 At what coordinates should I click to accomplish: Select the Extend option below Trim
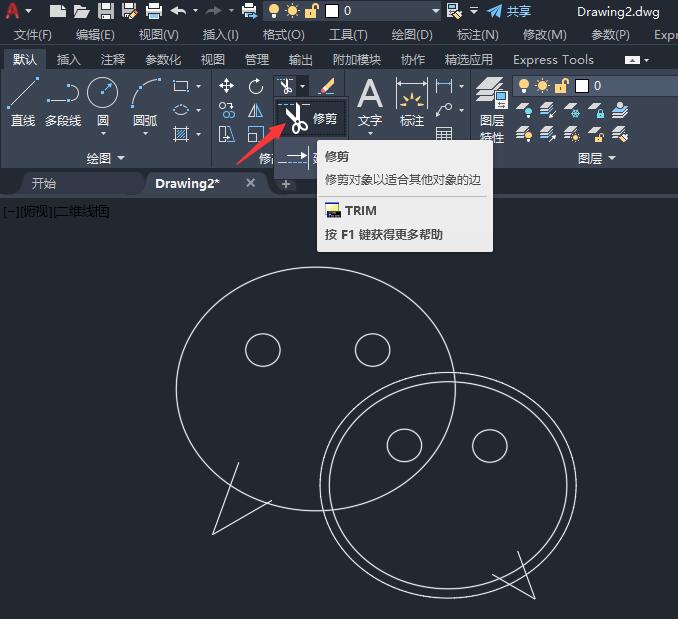point(296,156)
